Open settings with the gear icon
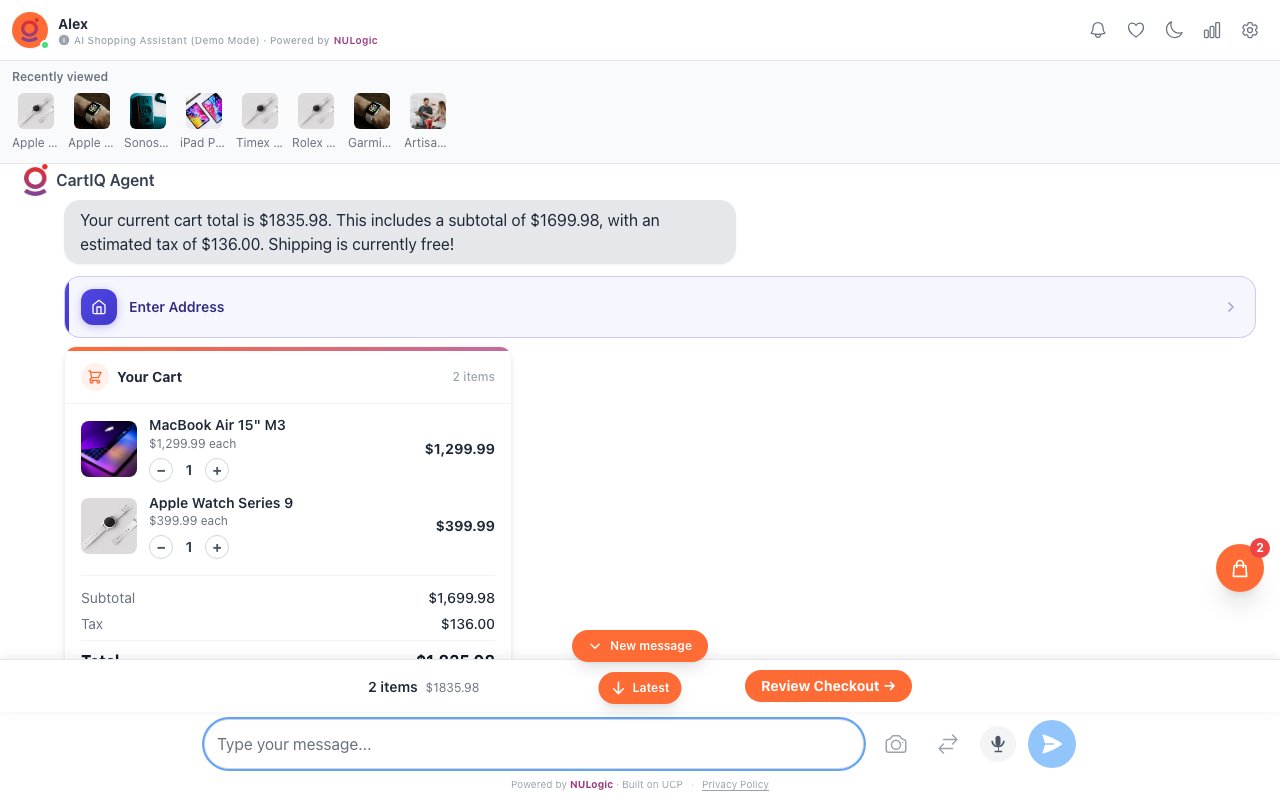This screenshot has width=1280, height=800. (x=1250, y=30)
